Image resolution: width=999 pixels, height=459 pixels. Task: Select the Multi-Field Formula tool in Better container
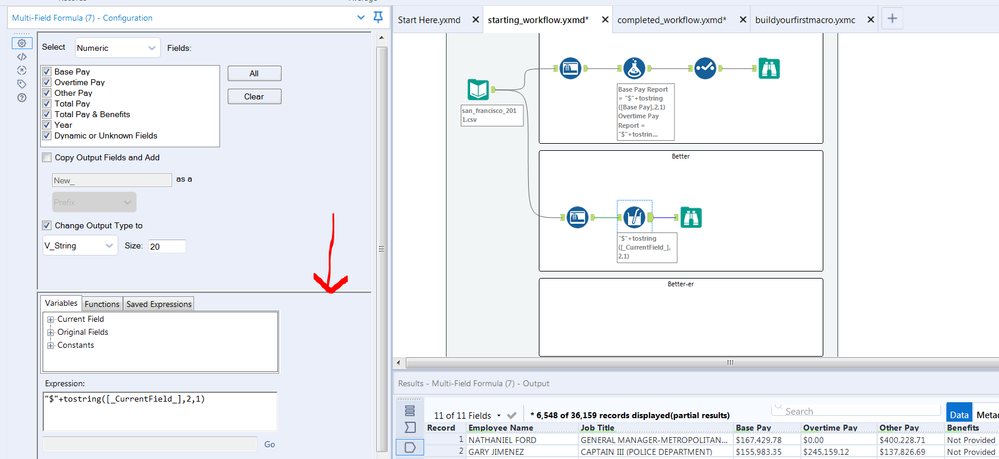pos(635,218)
